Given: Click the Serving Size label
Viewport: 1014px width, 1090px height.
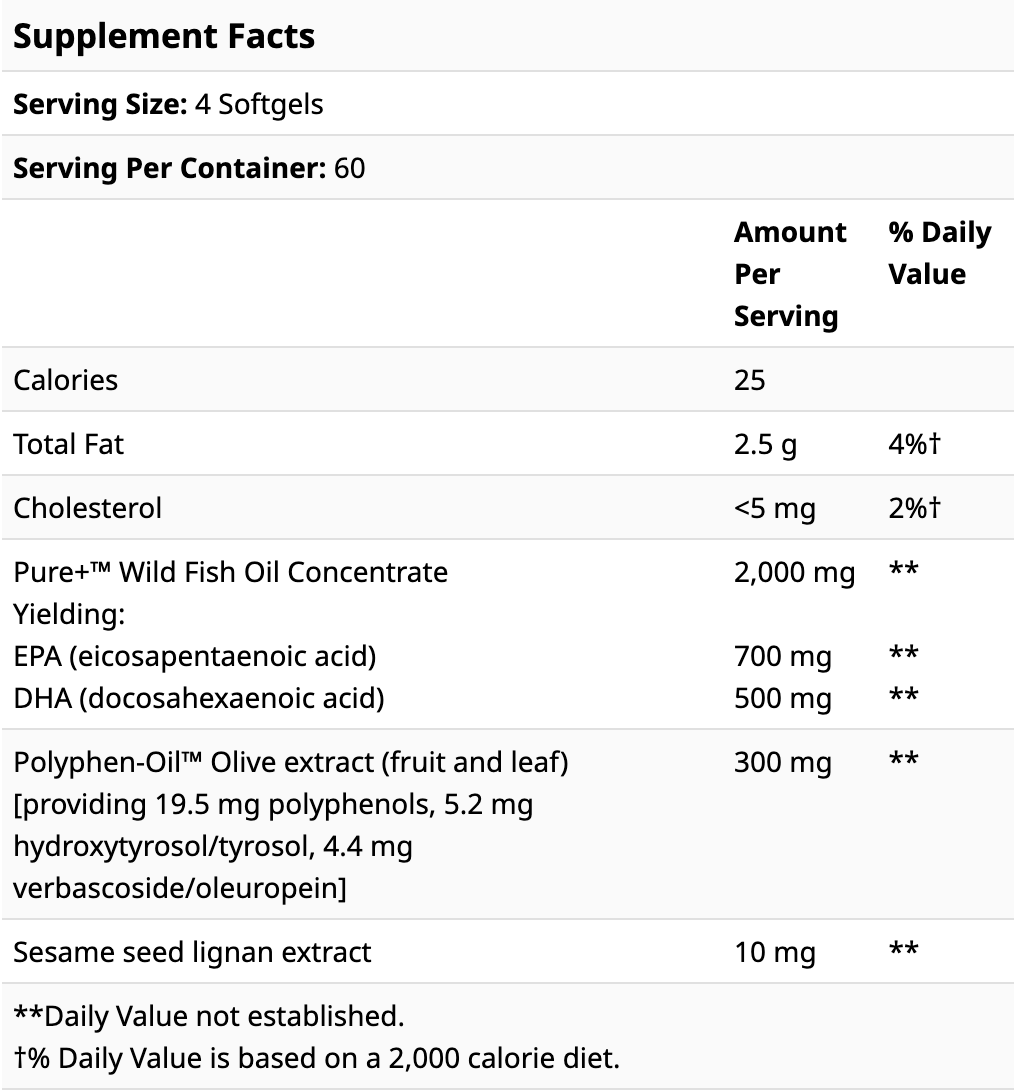Looking at the screenshot, I should [99, 104].
